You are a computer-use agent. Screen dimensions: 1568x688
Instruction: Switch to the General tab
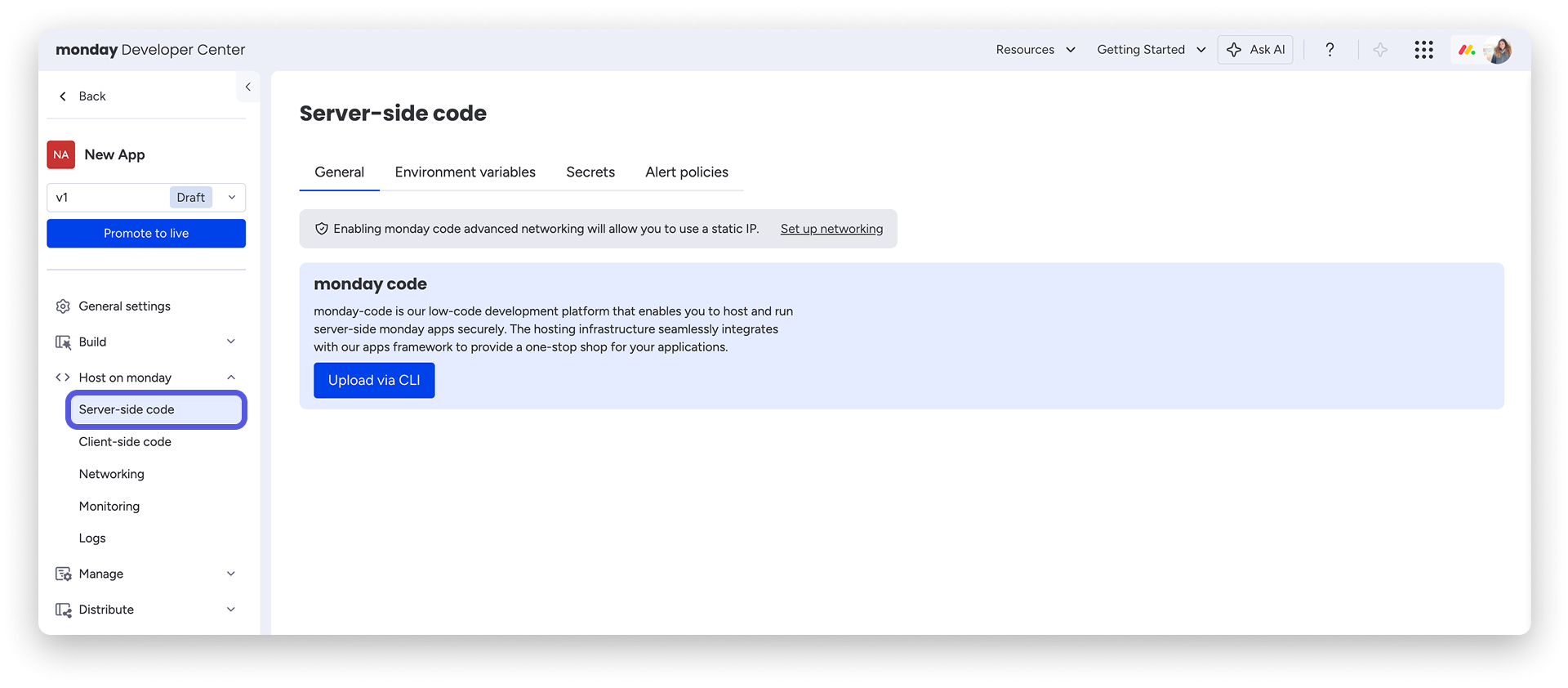coord(340,172)
